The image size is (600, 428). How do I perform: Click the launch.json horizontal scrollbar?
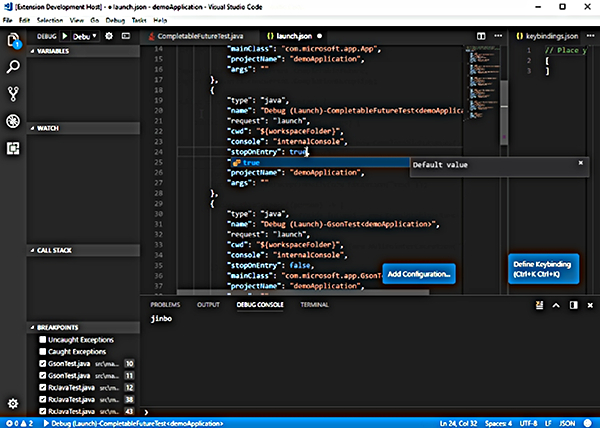pyautogui.click(x=303, y=292)
